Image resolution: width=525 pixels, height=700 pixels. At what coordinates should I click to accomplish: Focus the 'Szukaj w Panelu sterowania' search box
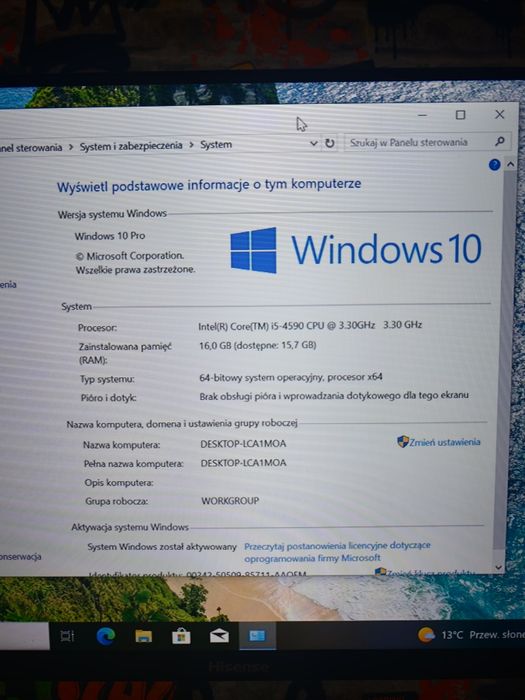(x=427, y=142)
